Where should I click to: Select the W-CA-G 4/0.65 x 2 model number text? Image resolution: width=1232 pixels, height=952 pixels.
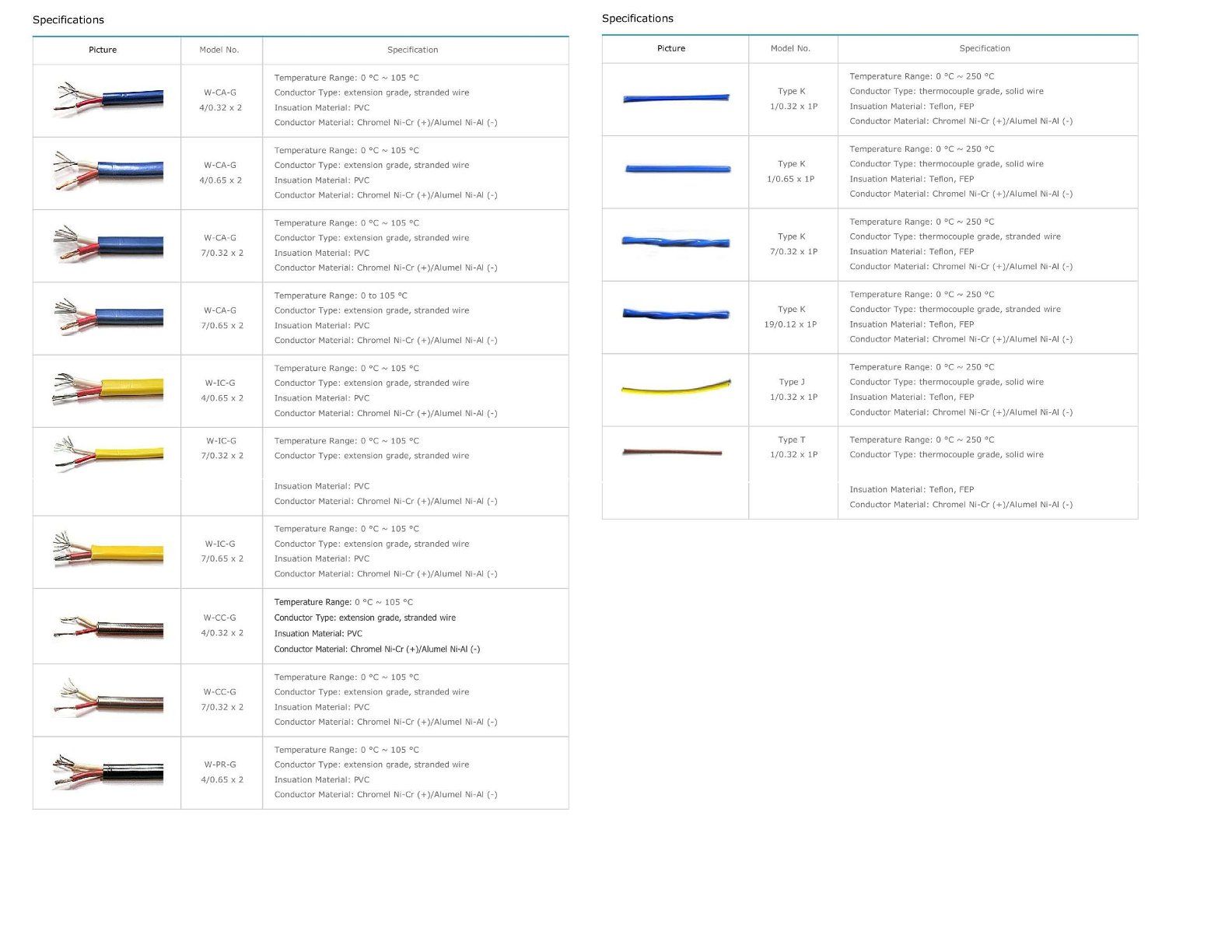click(x=221, y=173)
